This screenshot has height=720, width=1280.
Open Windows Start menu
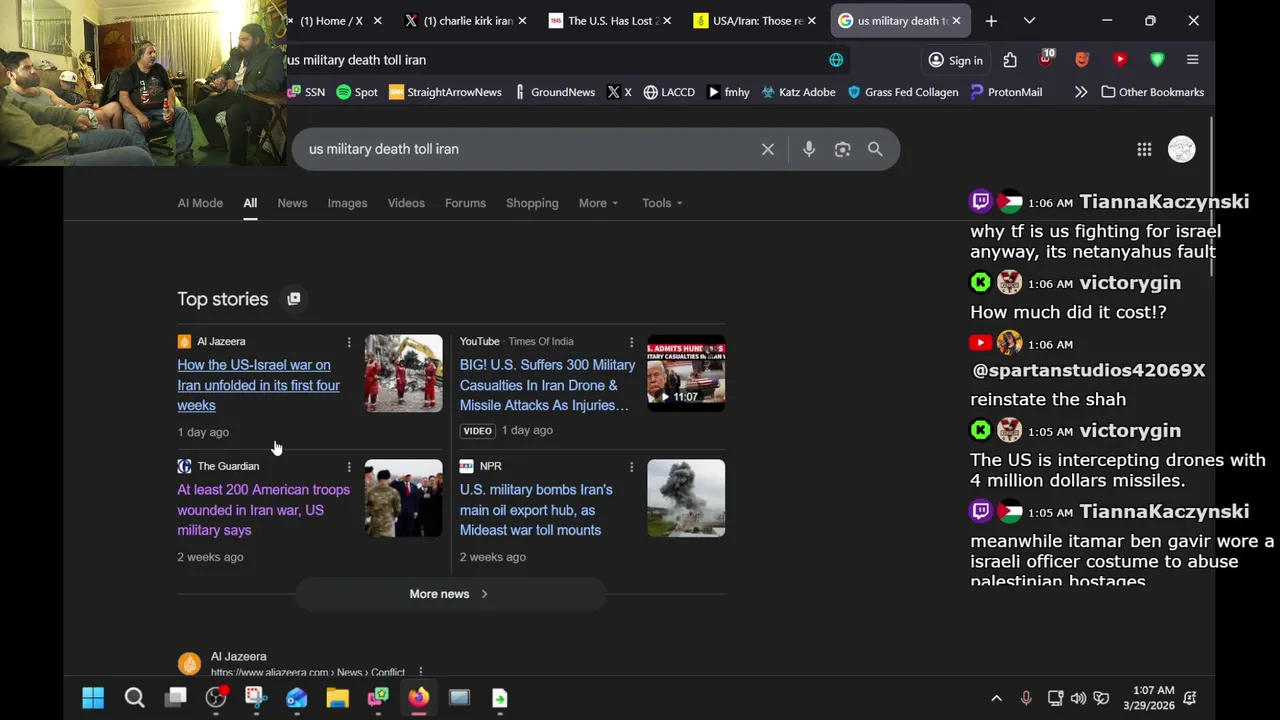point(93,698)
